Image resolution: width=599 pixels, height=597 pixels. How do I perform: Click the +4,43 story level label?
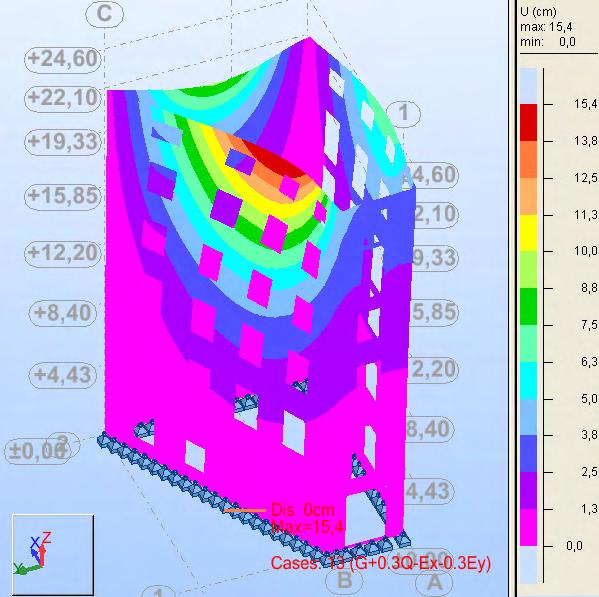(63, 375)
